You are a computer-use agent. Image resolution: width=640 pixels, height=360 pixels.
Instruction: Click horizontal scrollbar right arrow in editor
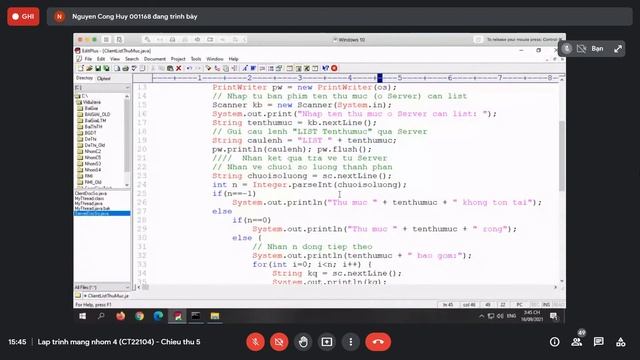(x=555, y=287)
